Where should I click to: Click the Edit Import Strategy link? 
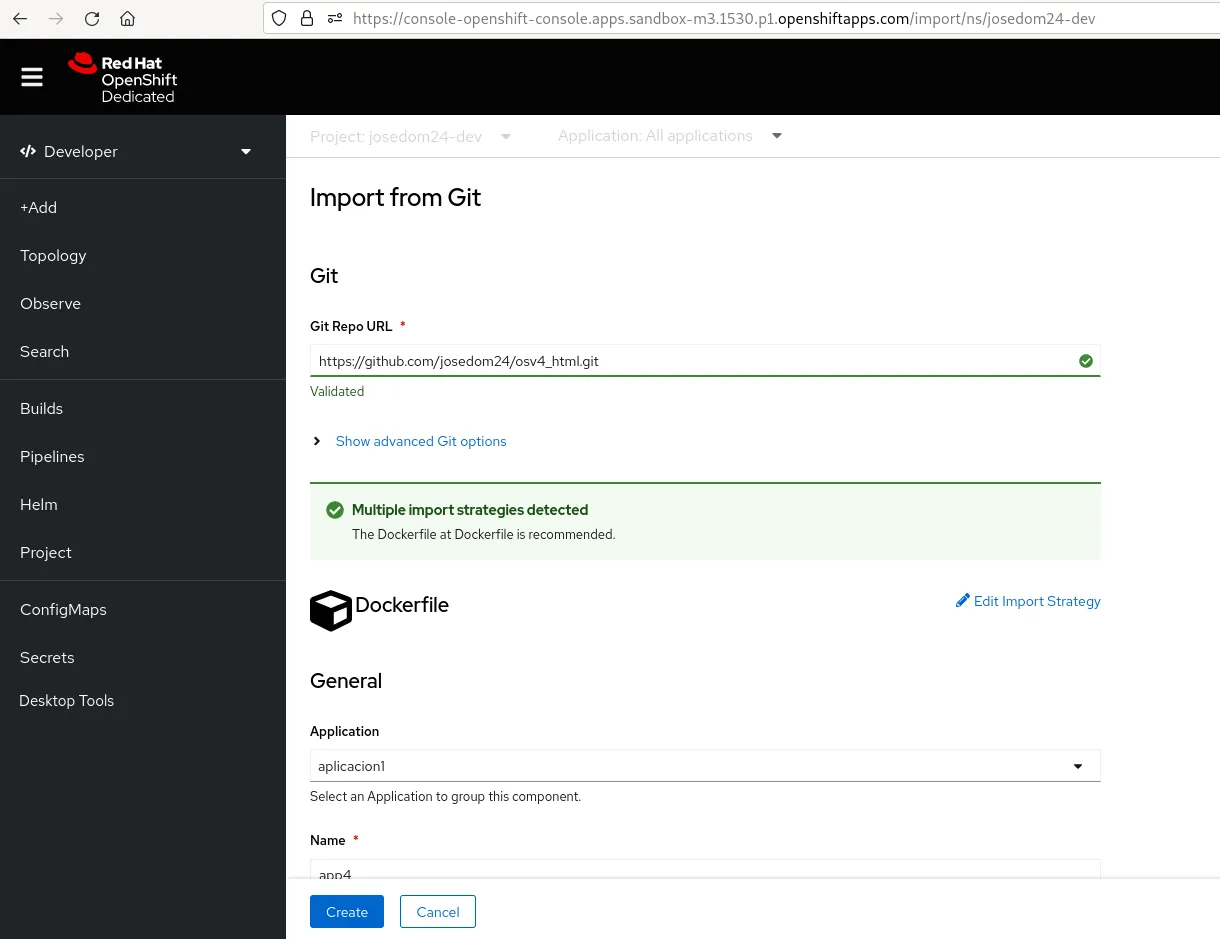pyautogui.click(x=1037, y=601)
